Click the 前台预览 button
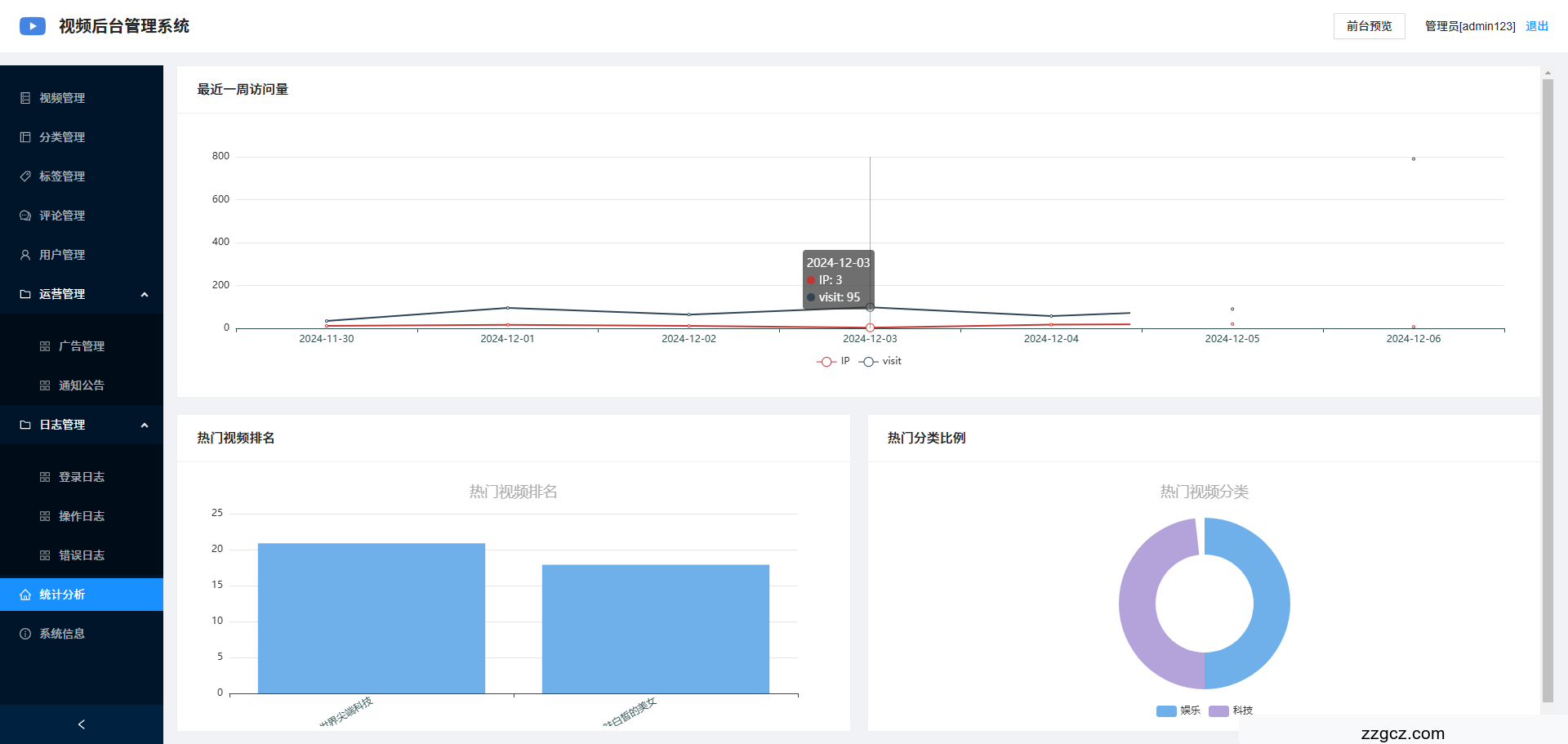 (1369, 26)
